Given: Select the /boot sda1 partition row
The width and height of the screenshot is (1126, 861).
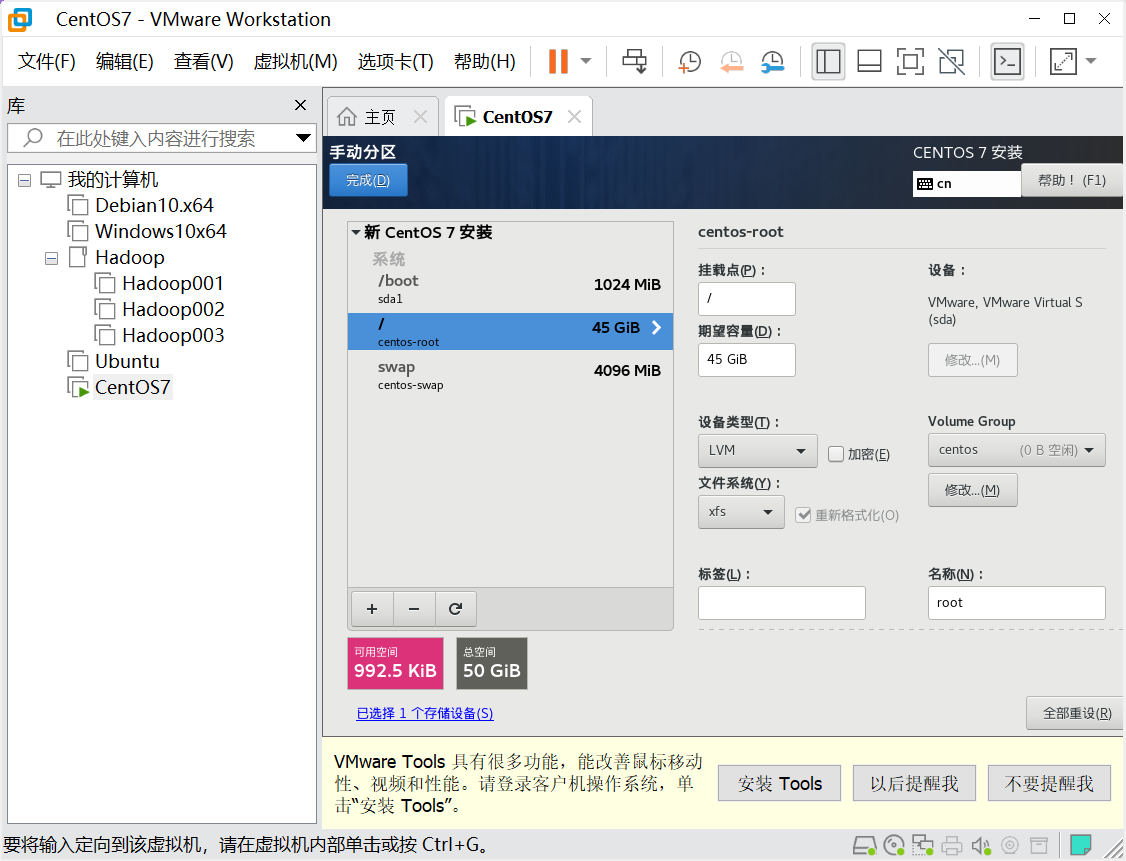Looking at the screenshot, I should 510,289.
